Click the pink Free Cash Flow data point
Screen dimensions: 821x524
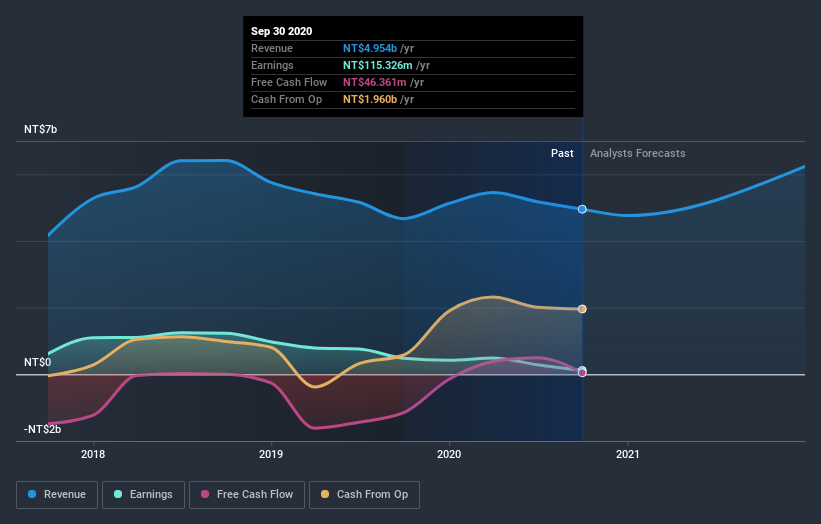point(582,373)
